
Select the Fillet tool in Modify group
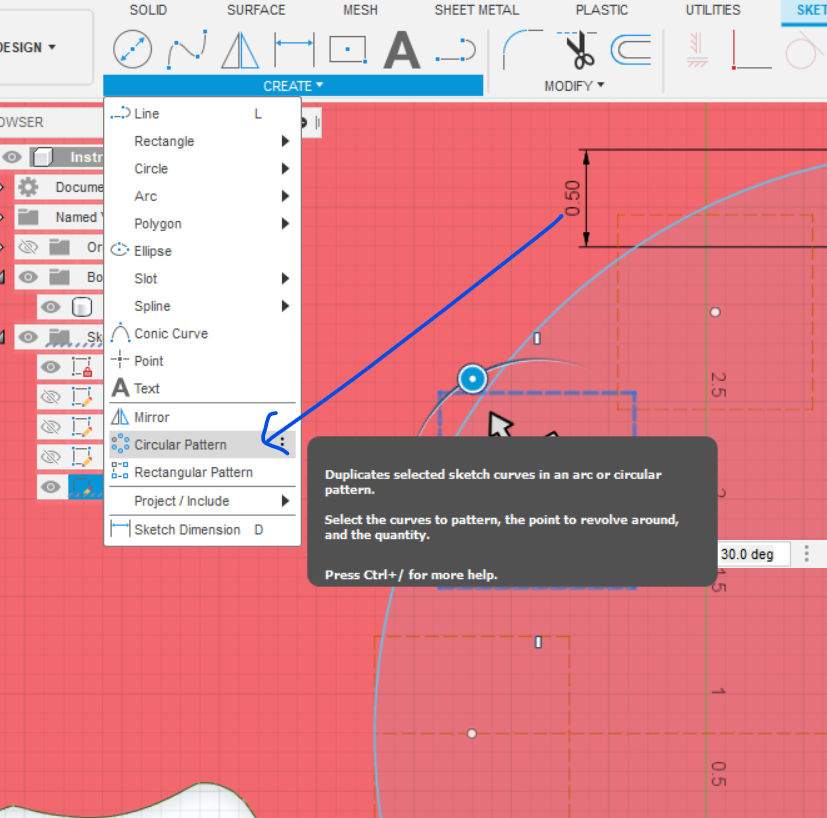523,50
